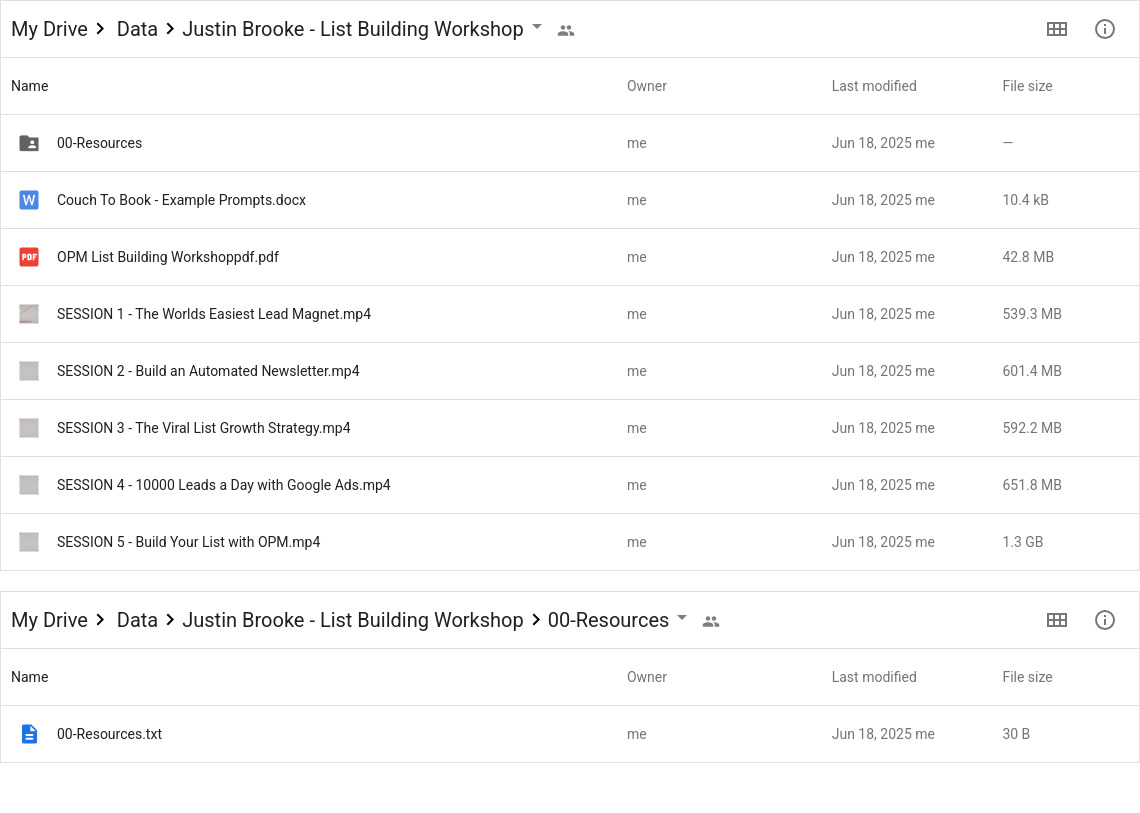The width and height of the screenshot is (1140, 813).
Task: Click the 539.3 MB file size cell
Action: [x=1032, y=314]
